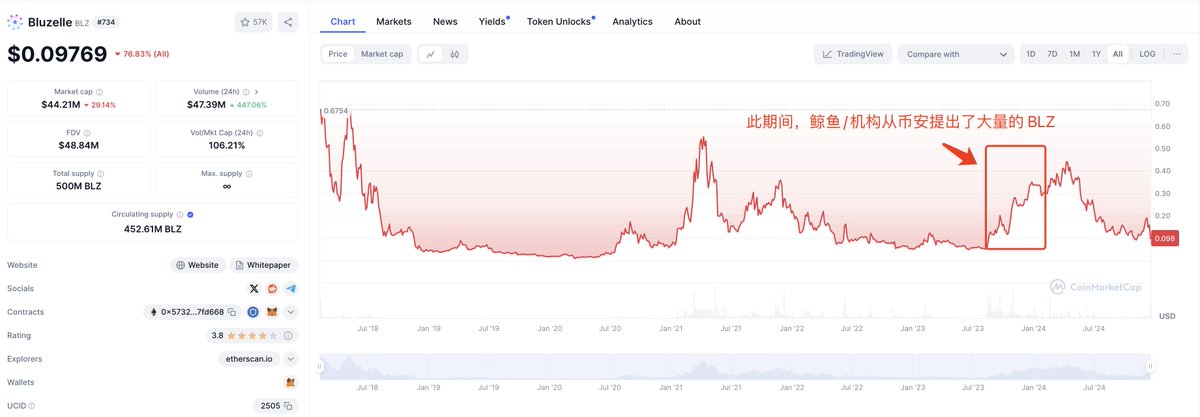Show info for Total supply

coord(101,174)
